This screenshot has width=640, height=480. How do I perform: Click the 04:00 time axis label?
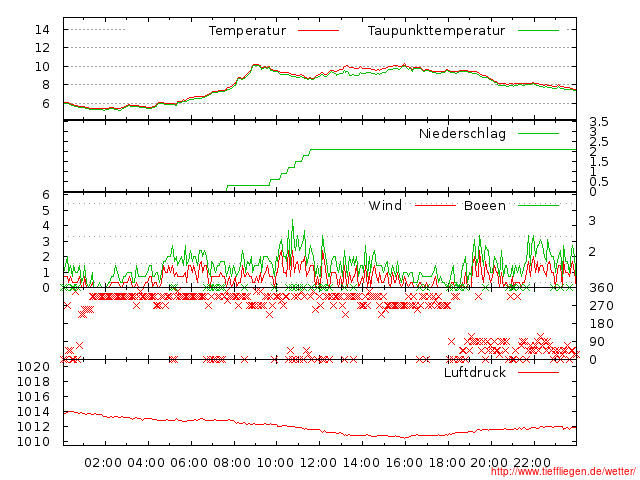[146, 463]
